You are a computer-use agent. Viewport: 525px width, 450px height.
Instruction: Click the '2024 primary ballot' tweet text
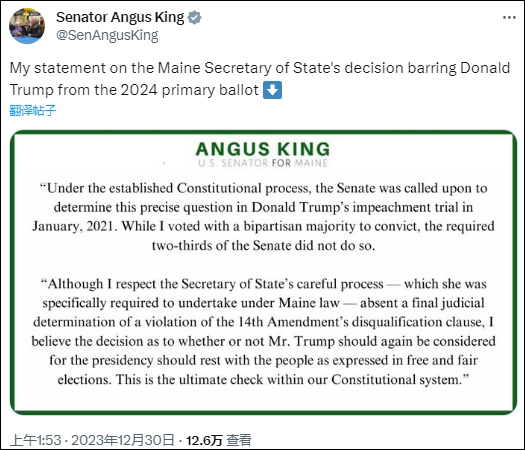click(x=189, y=90)
